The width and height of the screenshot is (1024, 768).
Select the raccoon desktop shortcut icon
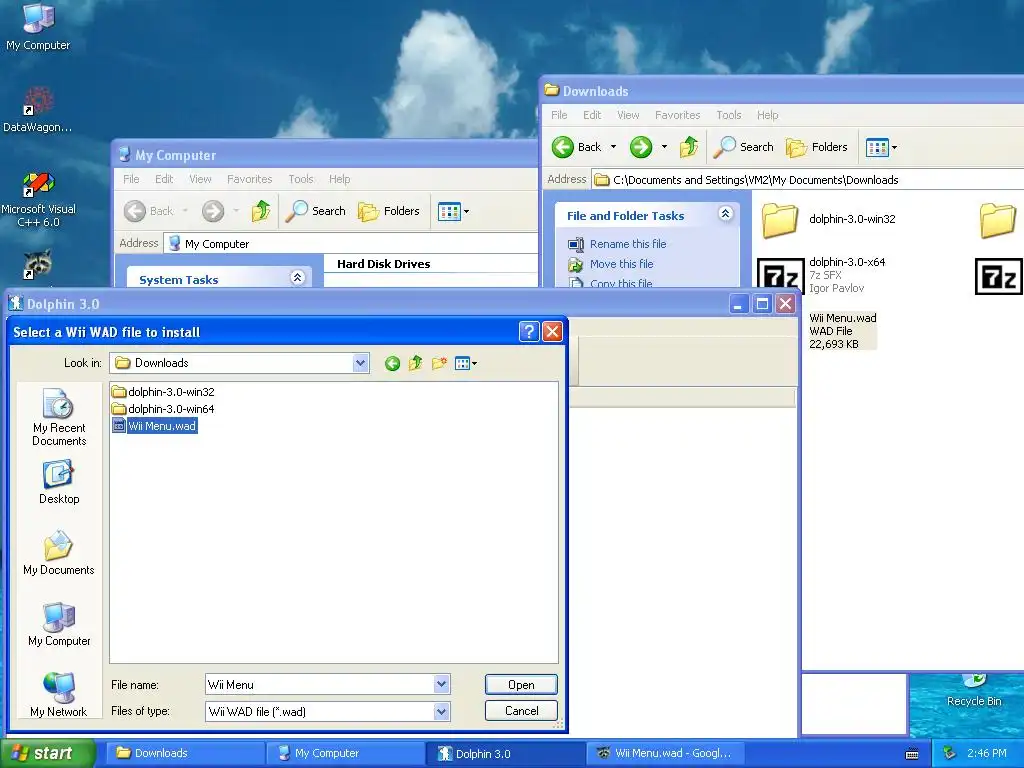(x=37, y=264)
